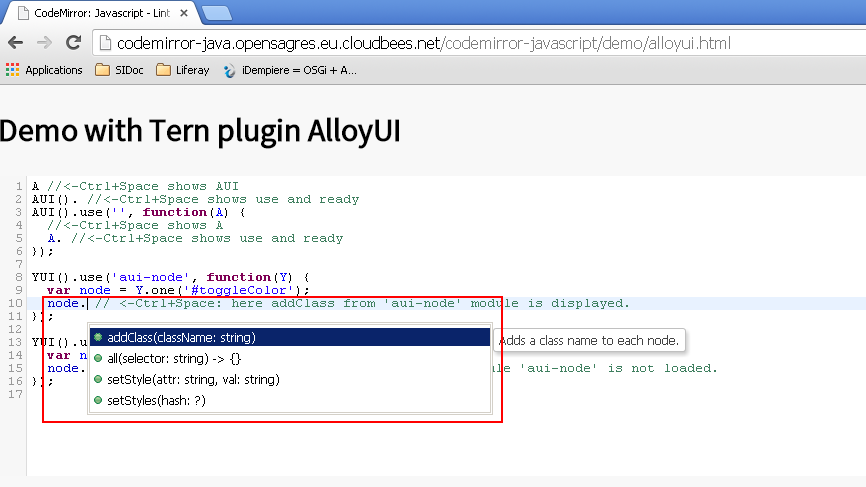Open the SIDoc bookmarks folder
Image resolution: width=866 pixels, height=487 pixels.
click(119, 70)
